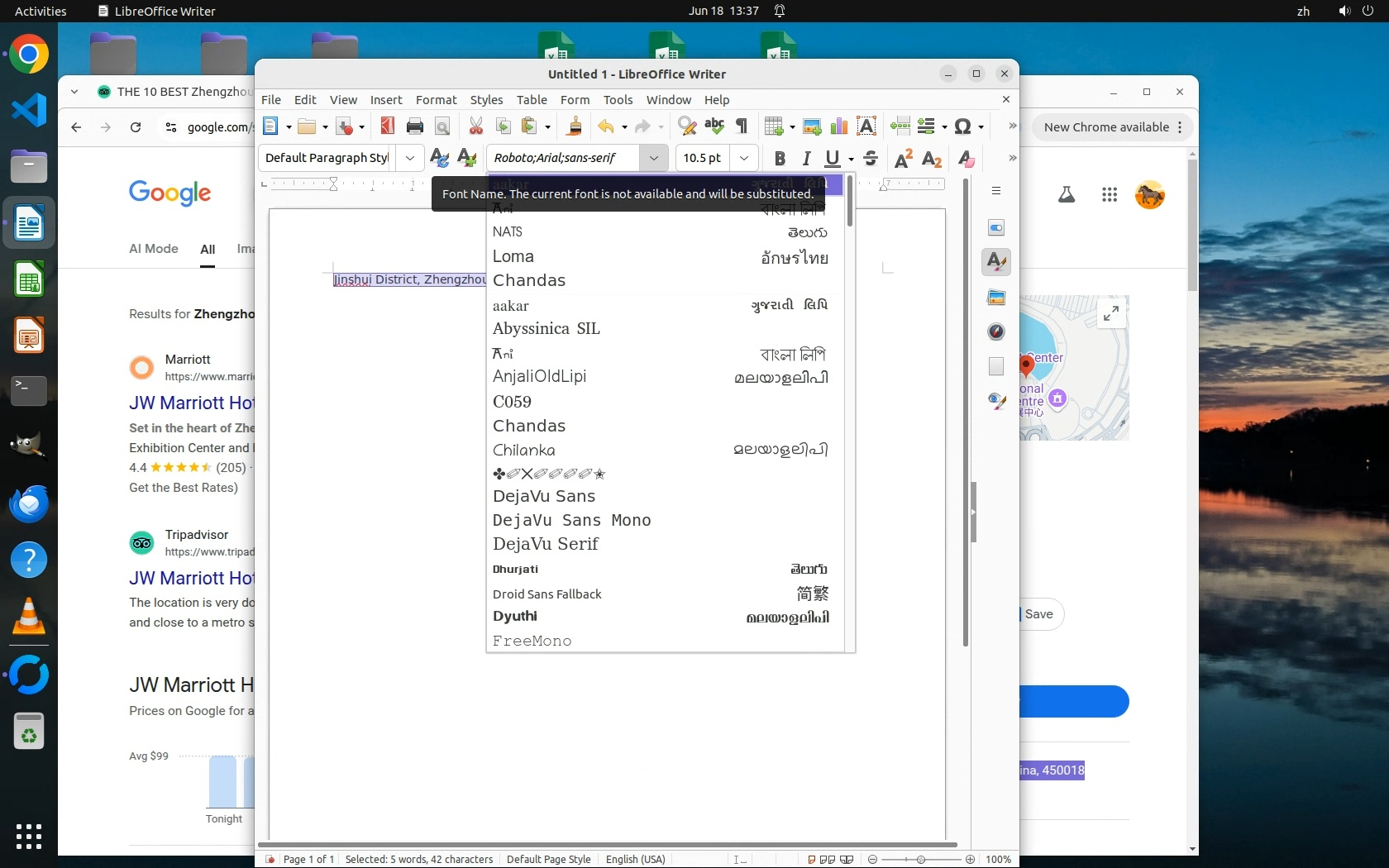Collapse the font name dropdown arrow
Viewport: 1389px width, 868px height.
click(x=653, y=158)
